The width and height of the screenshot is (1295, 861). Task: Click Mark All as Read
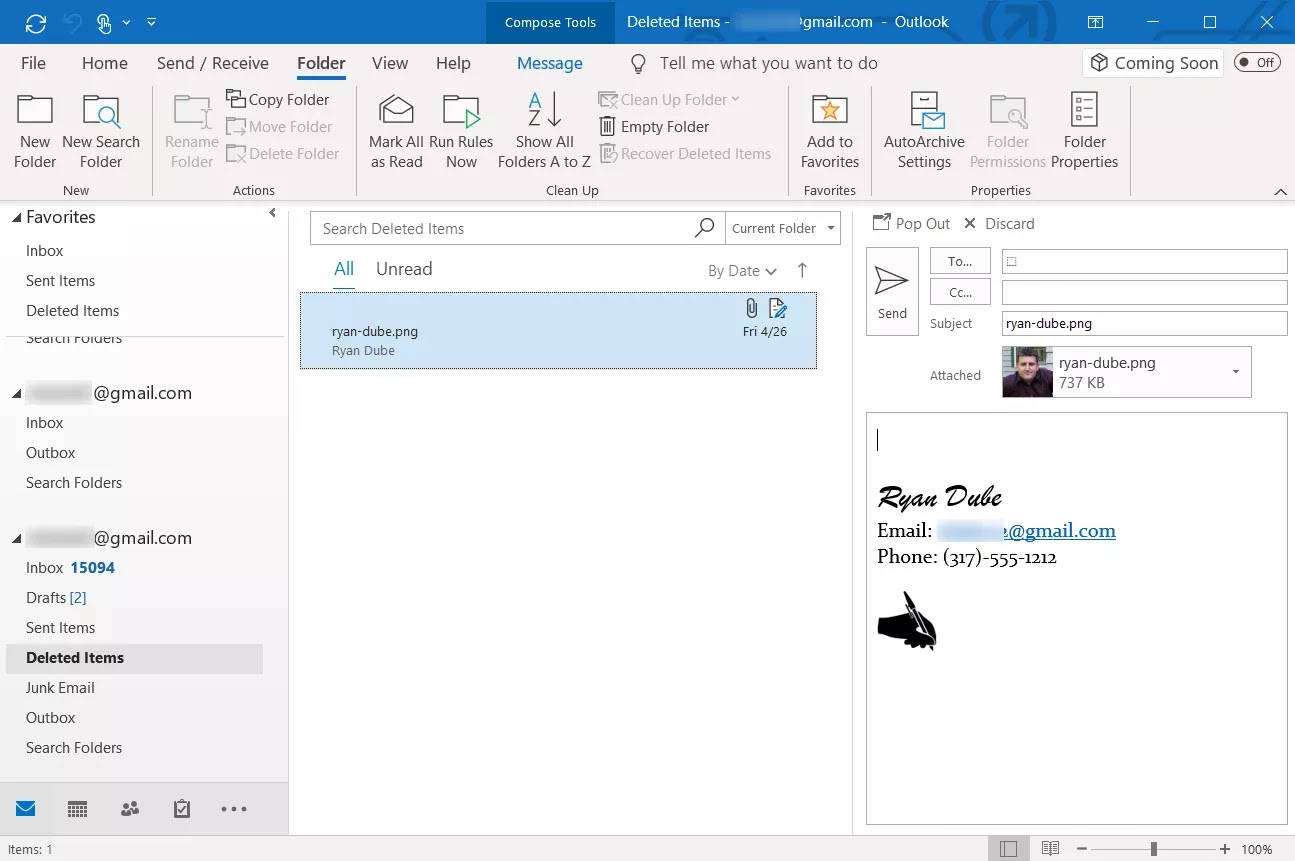tap(396, 132)
